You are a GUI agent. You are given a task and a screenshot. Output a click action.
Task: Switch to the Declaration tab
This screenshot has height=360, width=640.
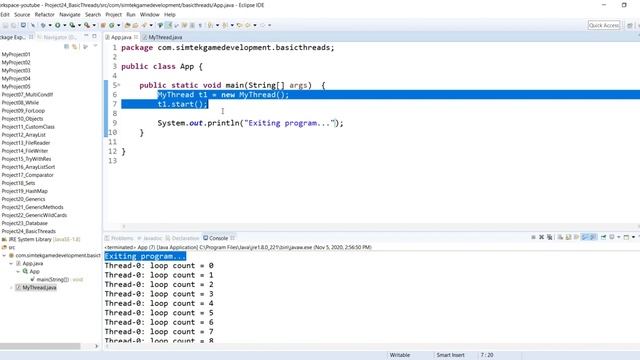182,238
